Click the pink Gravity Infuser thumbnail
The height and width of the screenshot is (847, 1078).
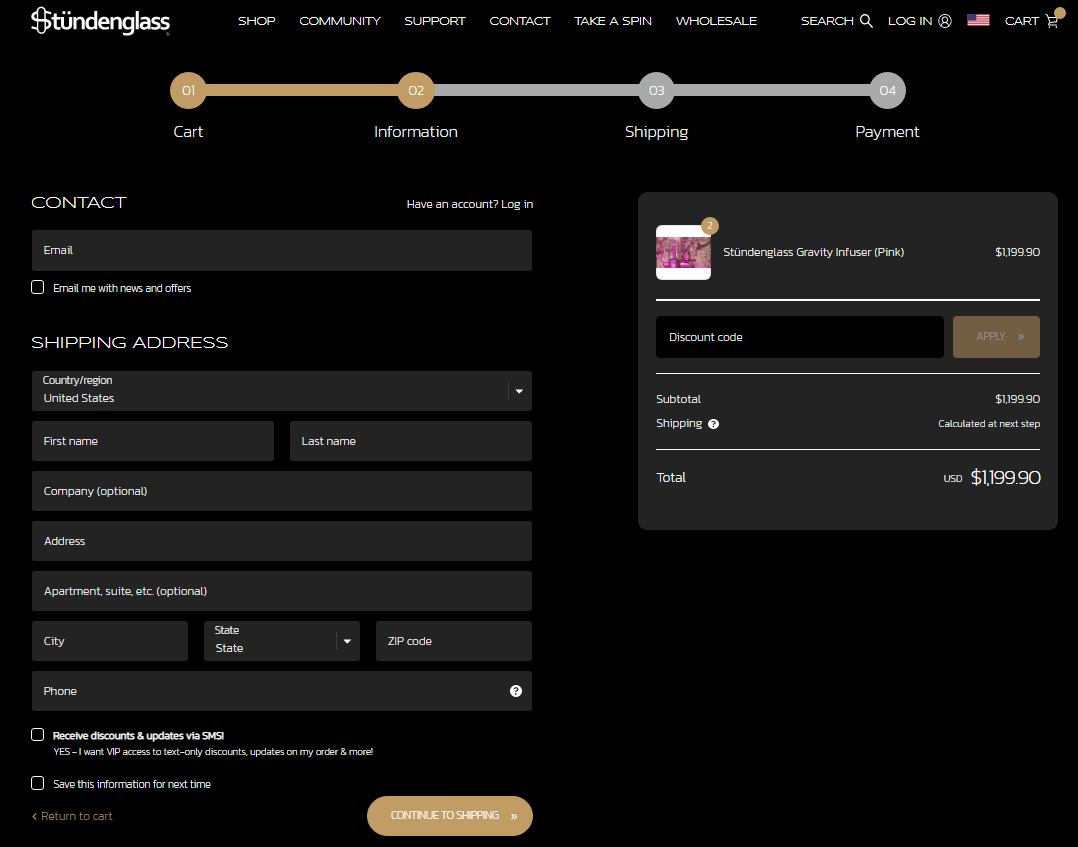683,253
